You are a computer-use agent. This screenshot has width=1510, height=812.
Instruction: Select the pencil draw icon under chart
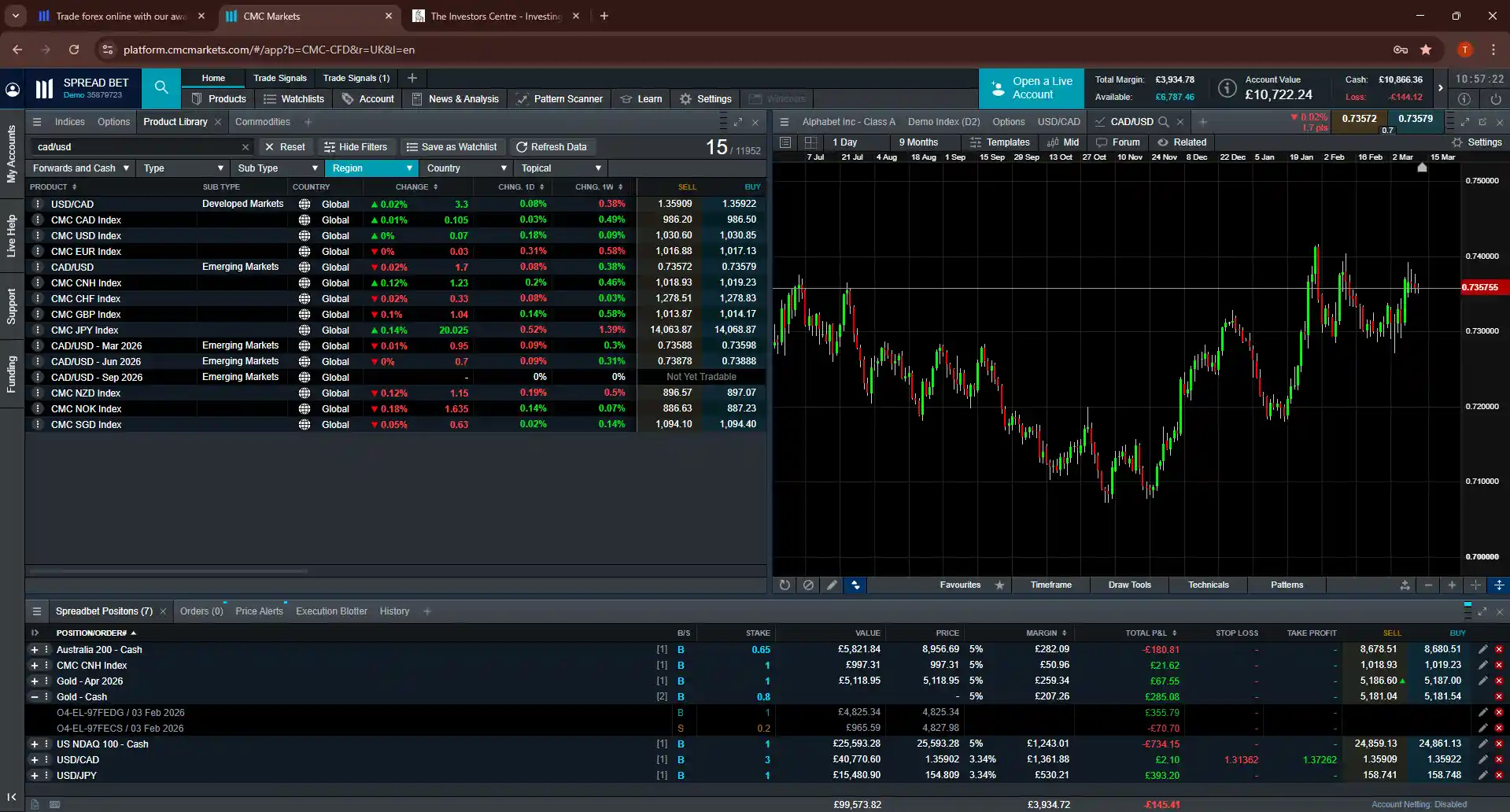coord(832,585)
